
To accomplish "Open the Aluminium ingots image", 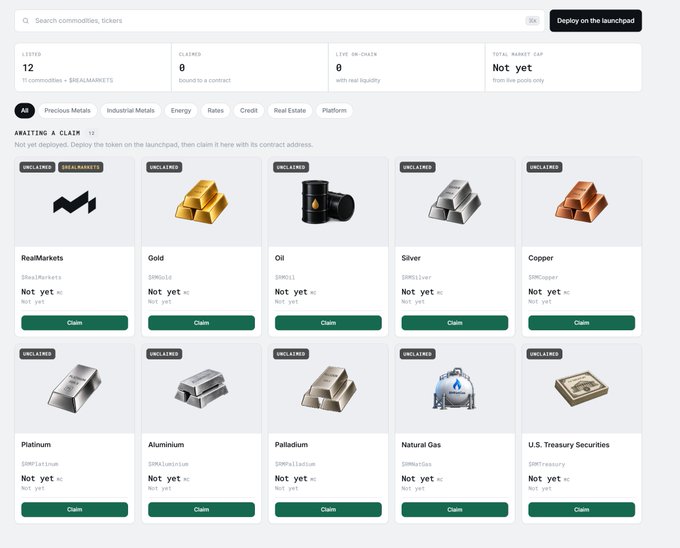I will click(201, 388).
